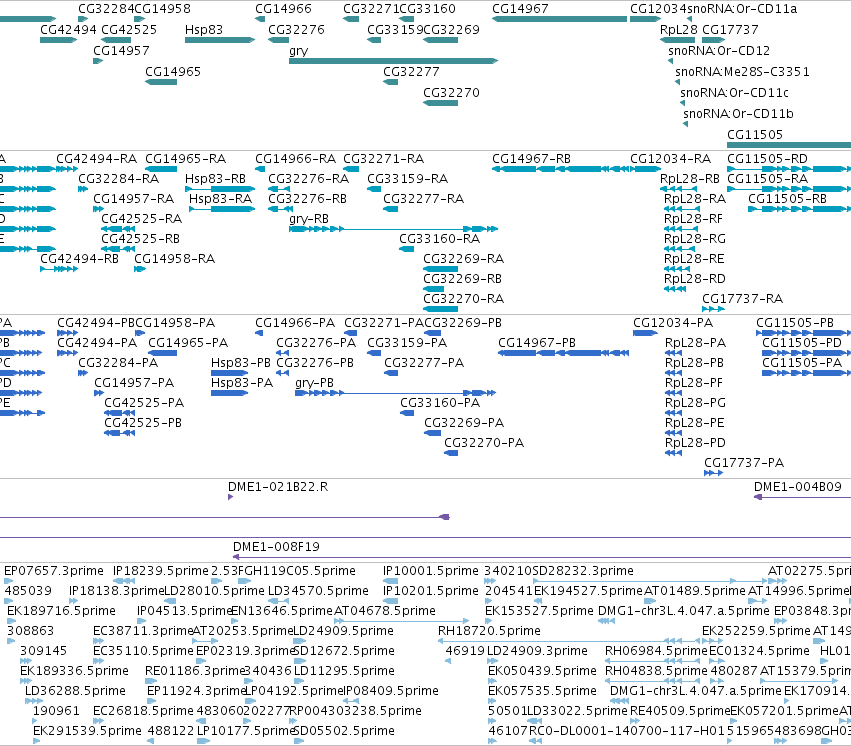The width and height of the screenshot is (851, 746).
Task: Select the Hsp83-RA transcript glyph
Action: point(222,209)
